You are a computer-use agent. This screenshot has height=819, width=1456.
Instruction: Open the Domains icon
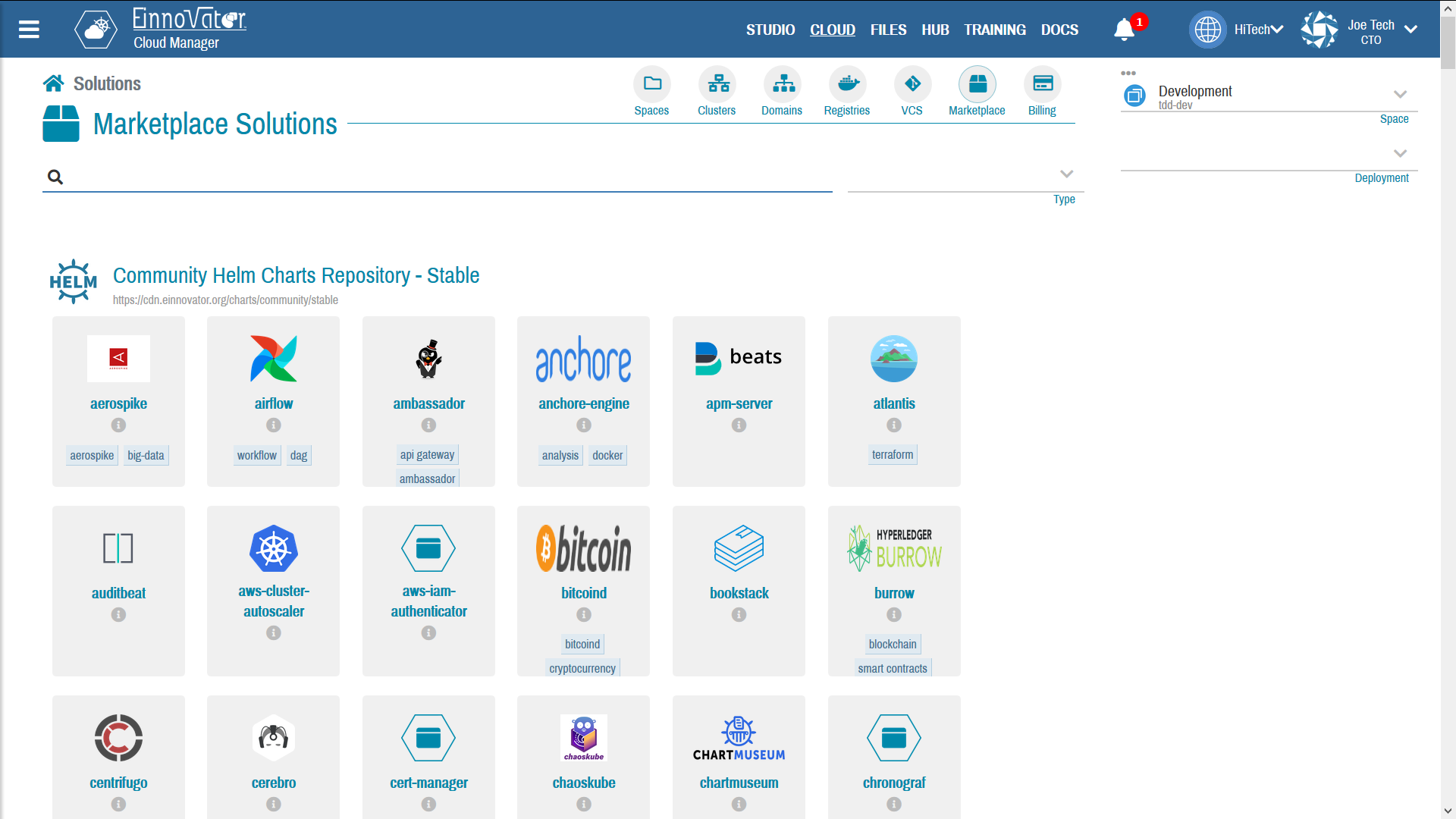783,83
